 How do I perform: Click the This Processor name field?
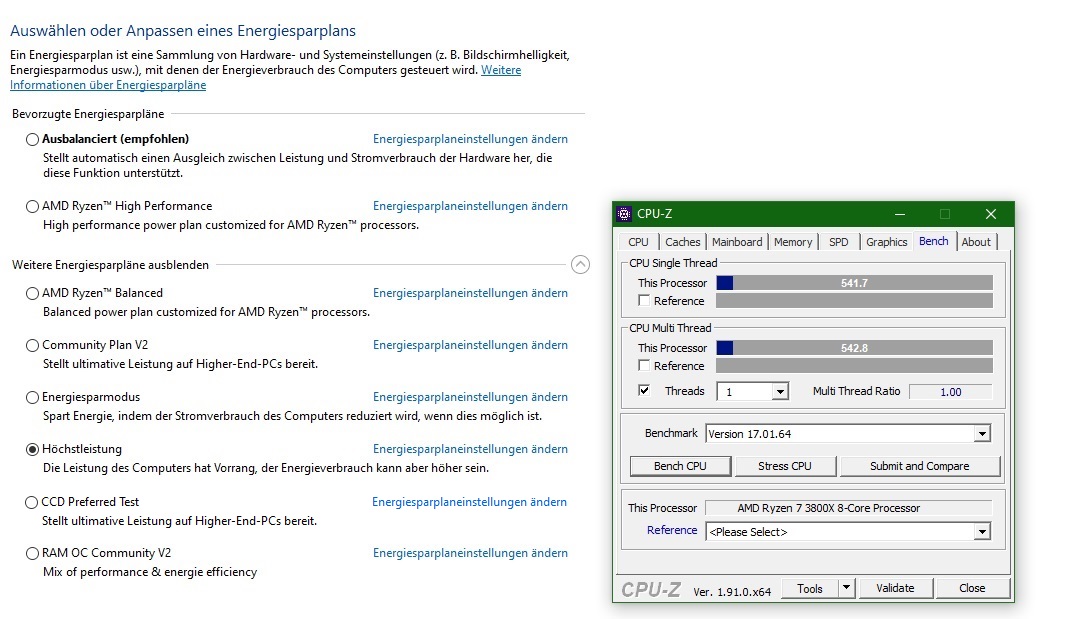(x=848, y=509)
